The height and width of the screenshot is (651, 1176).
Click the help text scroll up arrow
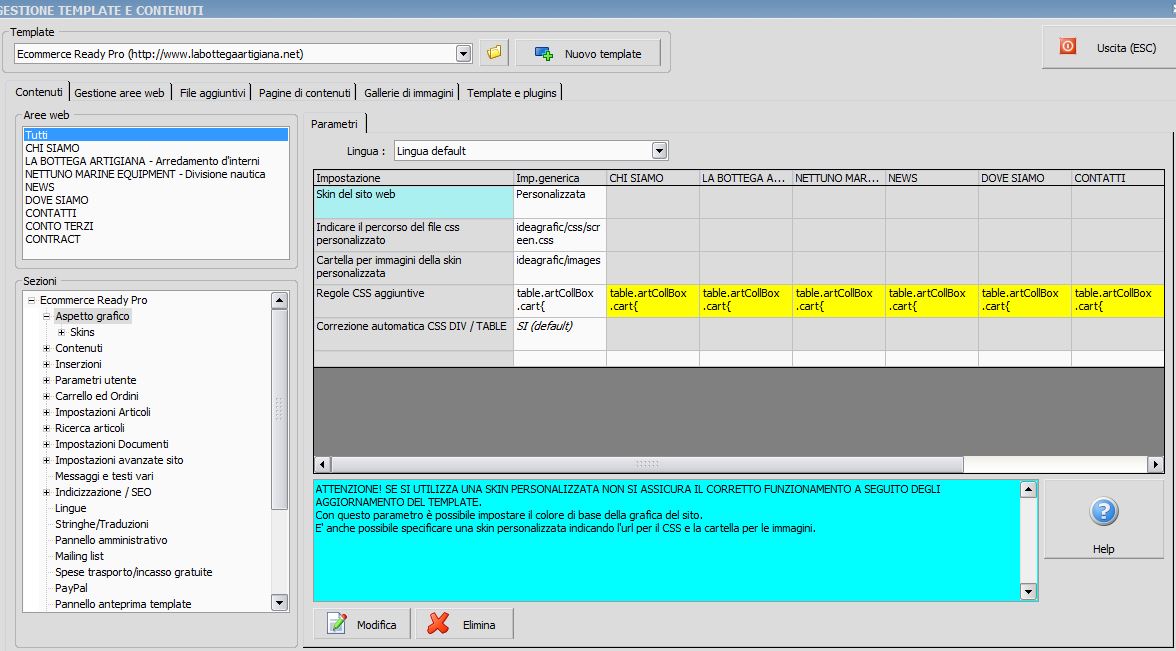[1028, 490]
